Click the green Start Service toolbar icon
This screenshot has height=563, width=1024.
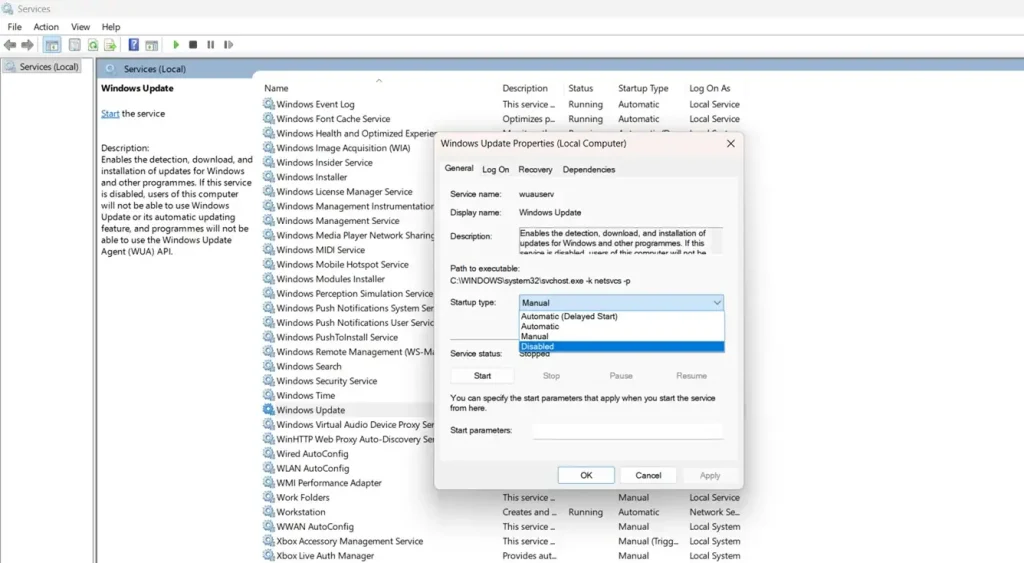click(x=176, y=45)
